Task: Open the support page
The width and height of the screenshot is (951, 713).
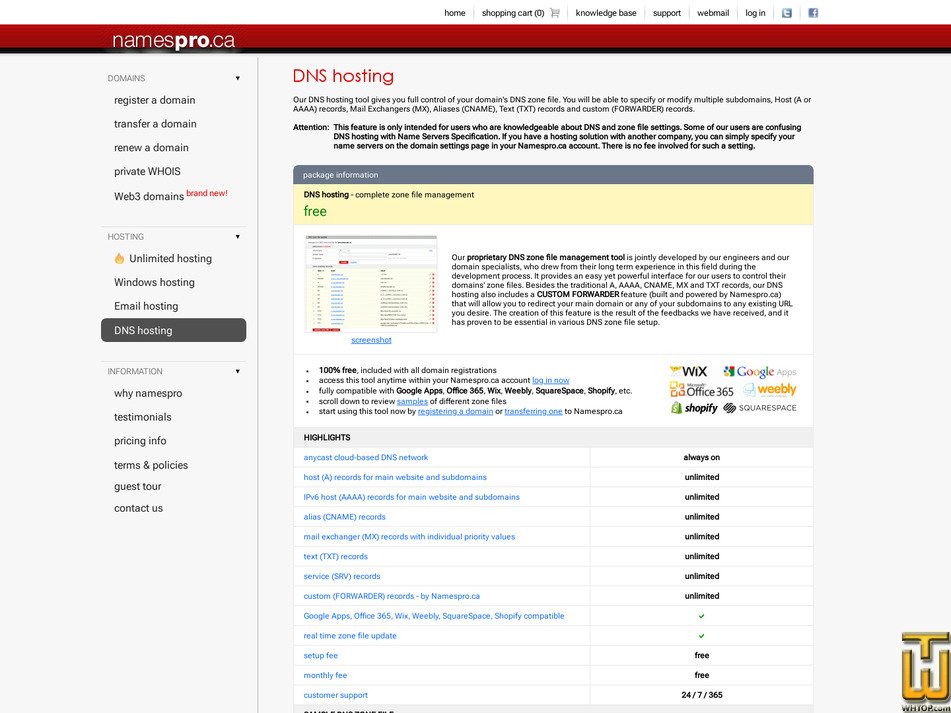Action: 667,13
